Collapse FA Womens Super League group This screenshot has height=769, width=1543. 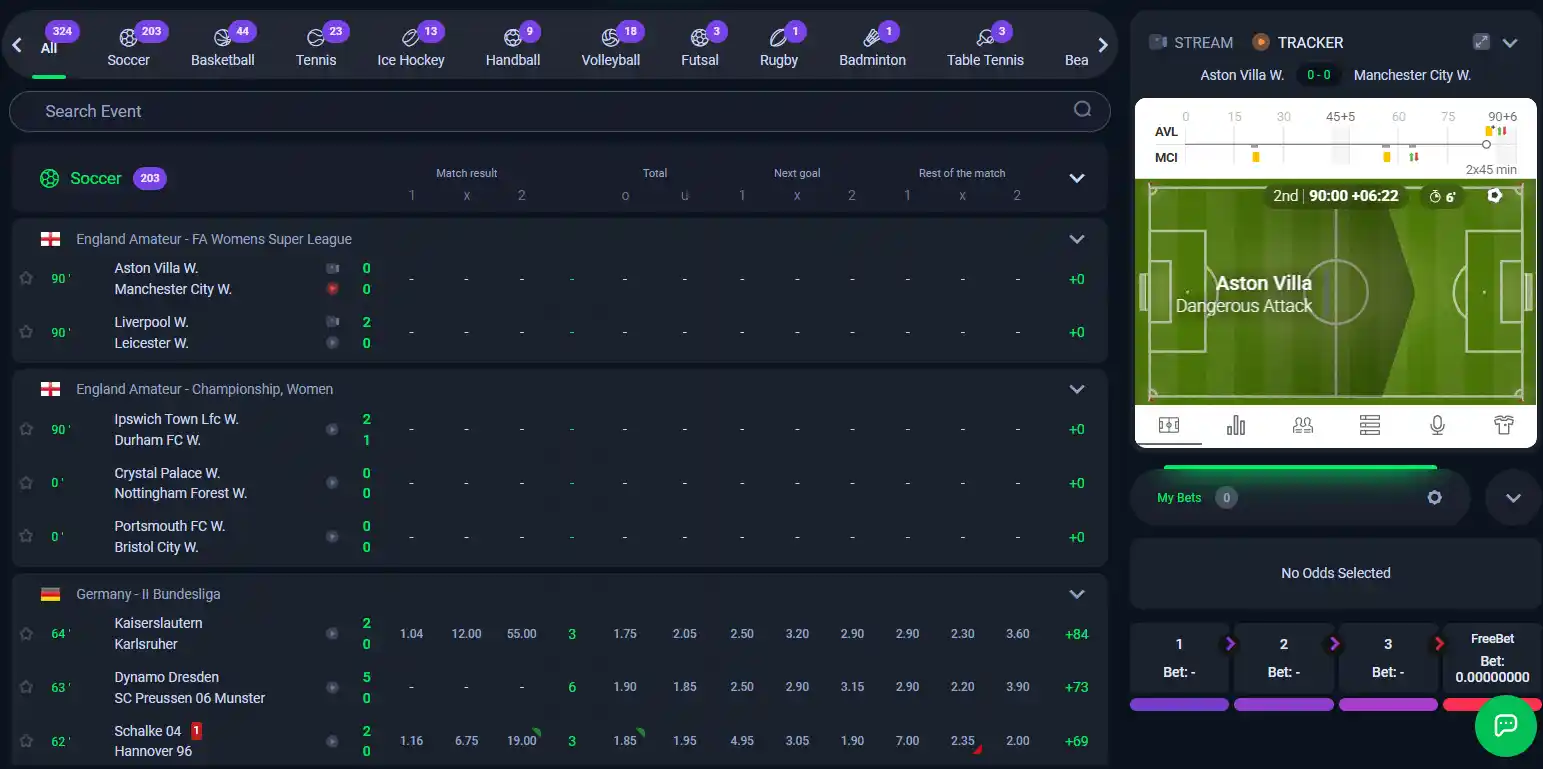(1077, 239)
